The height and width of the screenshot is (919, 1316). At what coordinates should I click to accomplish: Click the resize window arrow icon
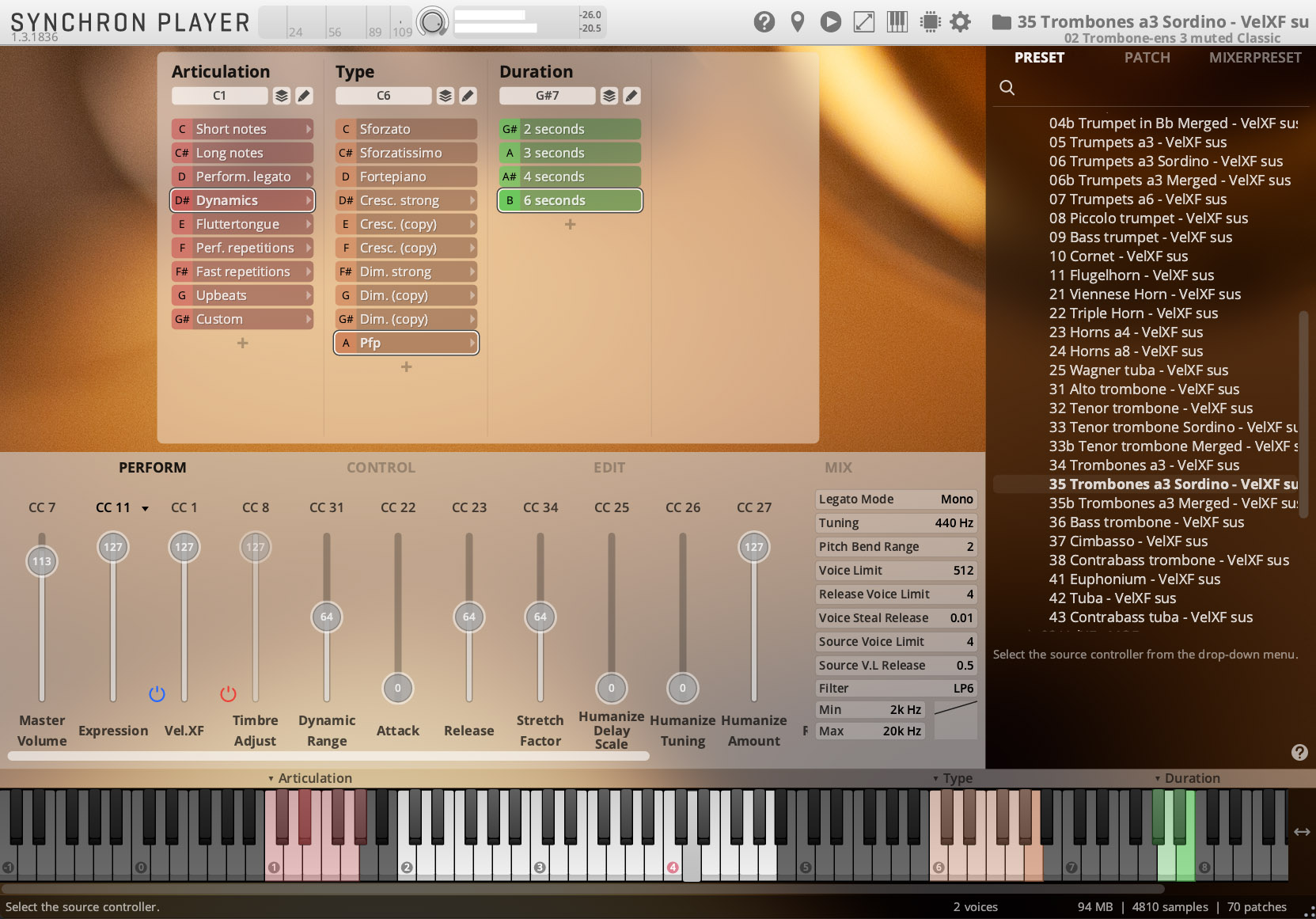click(x=864, y=22)
